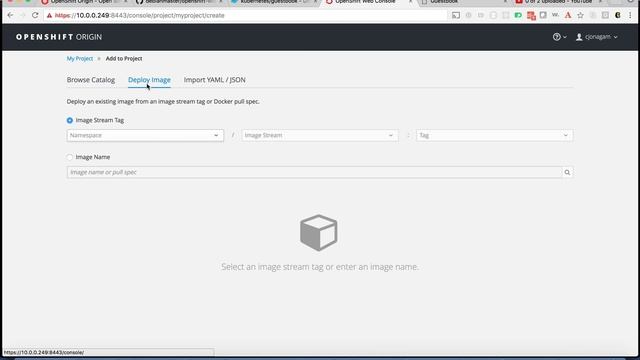Reload the page with the refresh icon

click(35, 15)
